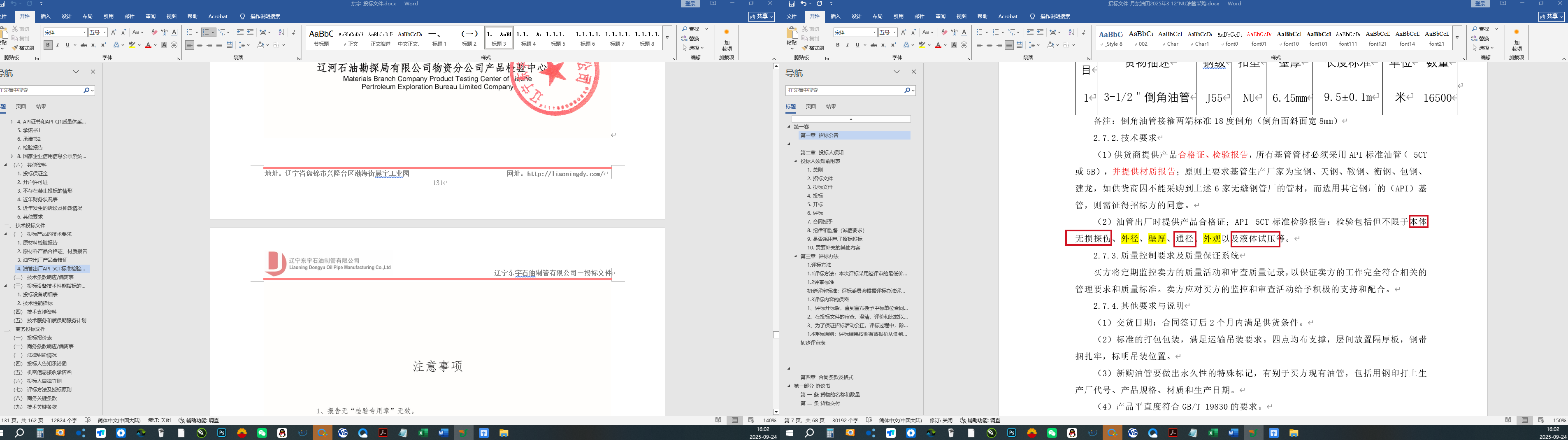The height and width of the screenshot is (440, 1568).
Task: Open Find dropdown arrow in left Word window
Action: [707, 29]
